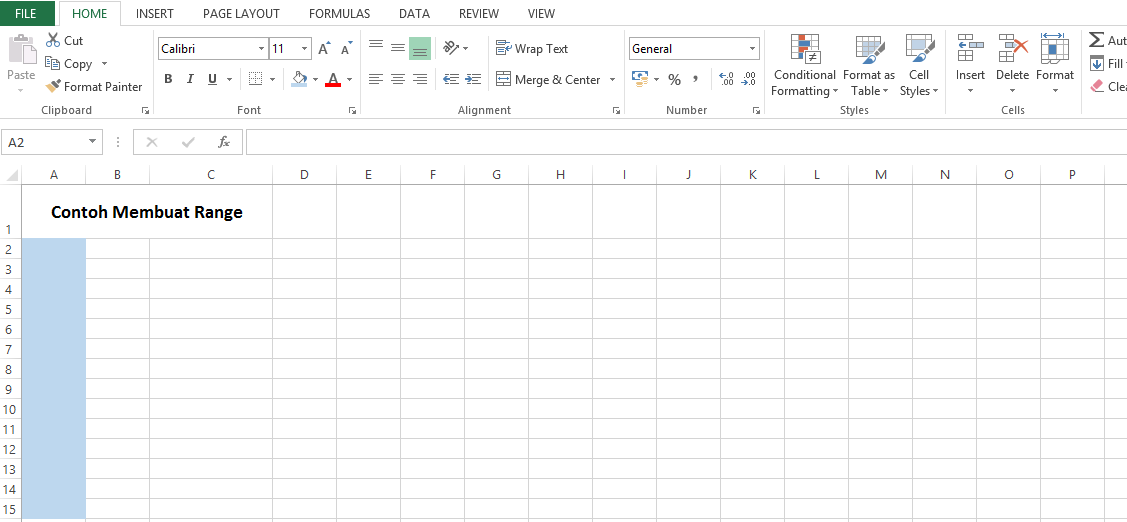The image size is (1127, 522).
Task: Activate the Format Painter brush
Action: (x=52, y=86)
